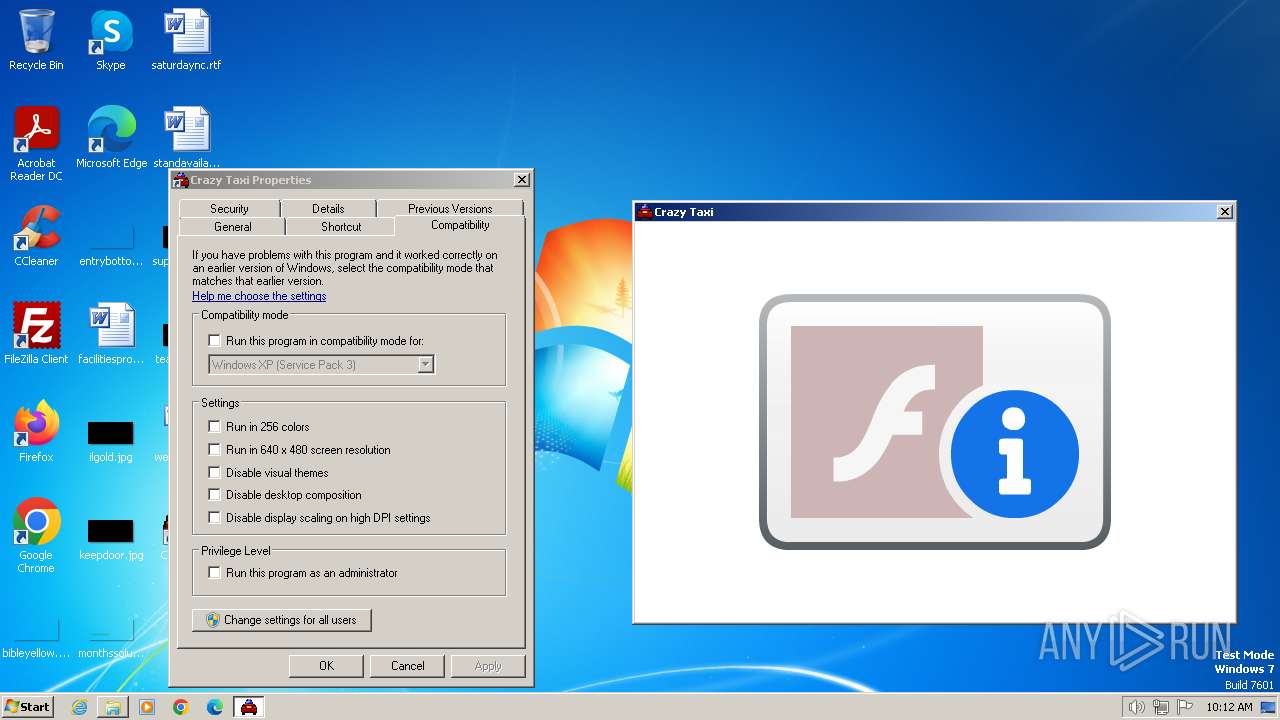Image resolution: width=1280 pixels, height=720 pixels.
Task: Open volume control in system tray
Action: click(x=1136, y=707)
